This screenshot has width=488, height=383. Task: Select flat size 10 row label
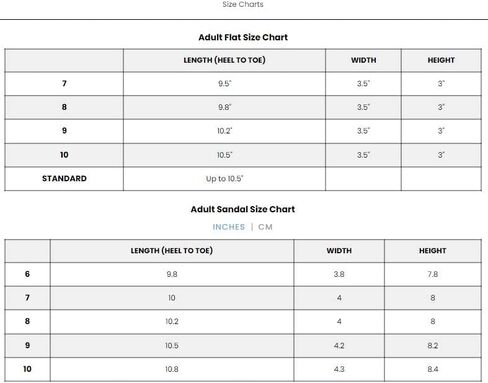click(64, 155)
